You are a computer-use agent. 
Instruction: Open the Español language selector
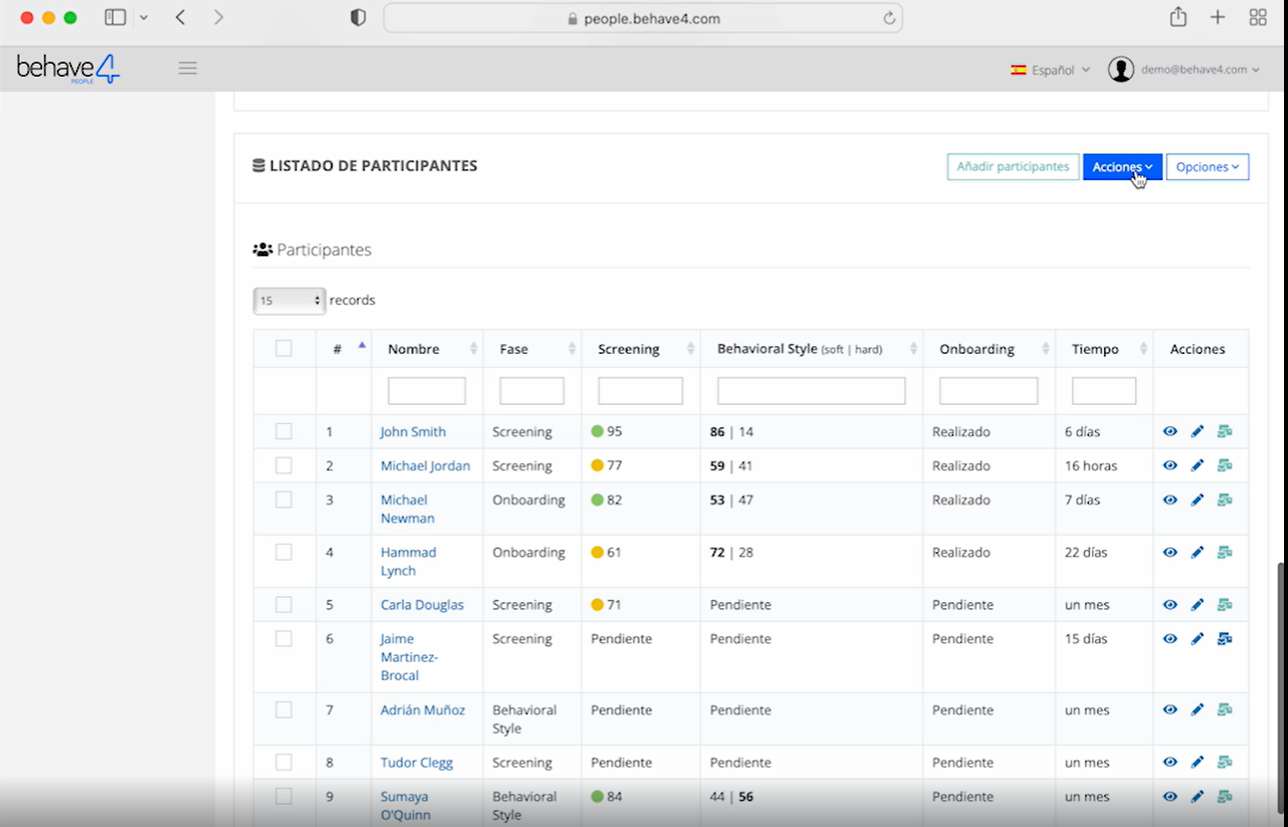pos(1050,70)
